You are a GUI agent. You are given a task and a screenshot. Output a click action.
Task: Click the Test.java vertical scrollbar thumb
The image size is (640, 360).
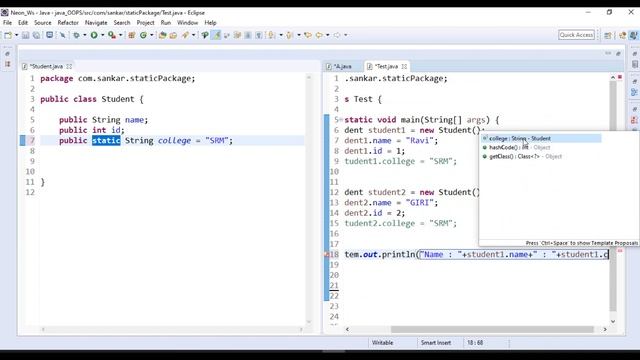point(613,196)
